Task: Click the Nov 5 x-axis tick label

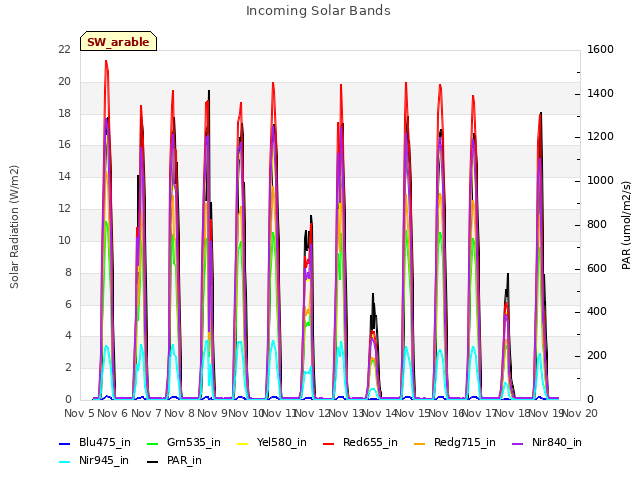Action: pyautogui.click(x=80, y=413)
